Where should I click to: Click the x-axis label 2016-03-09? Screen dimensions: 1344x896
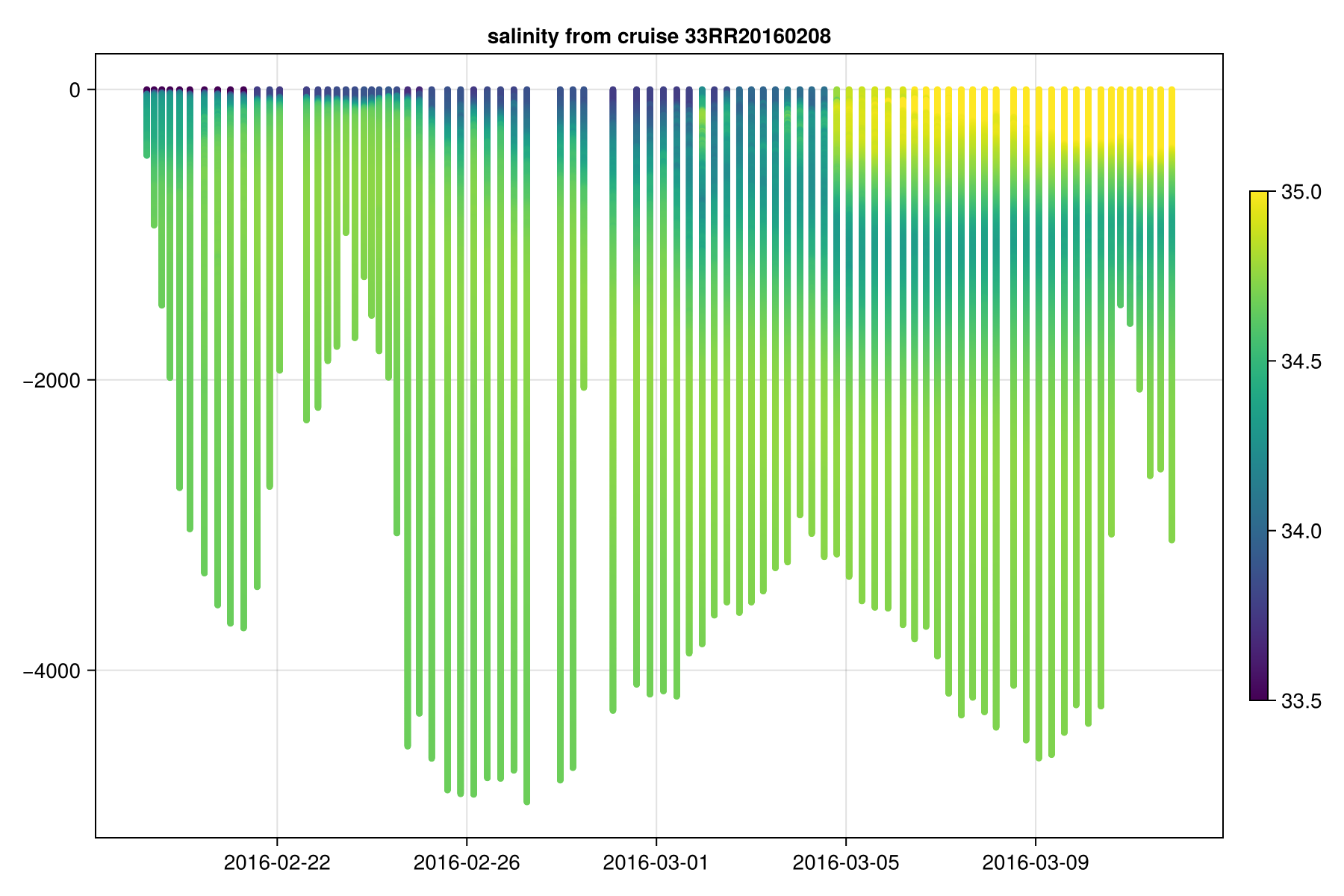tap(1036, 862)
